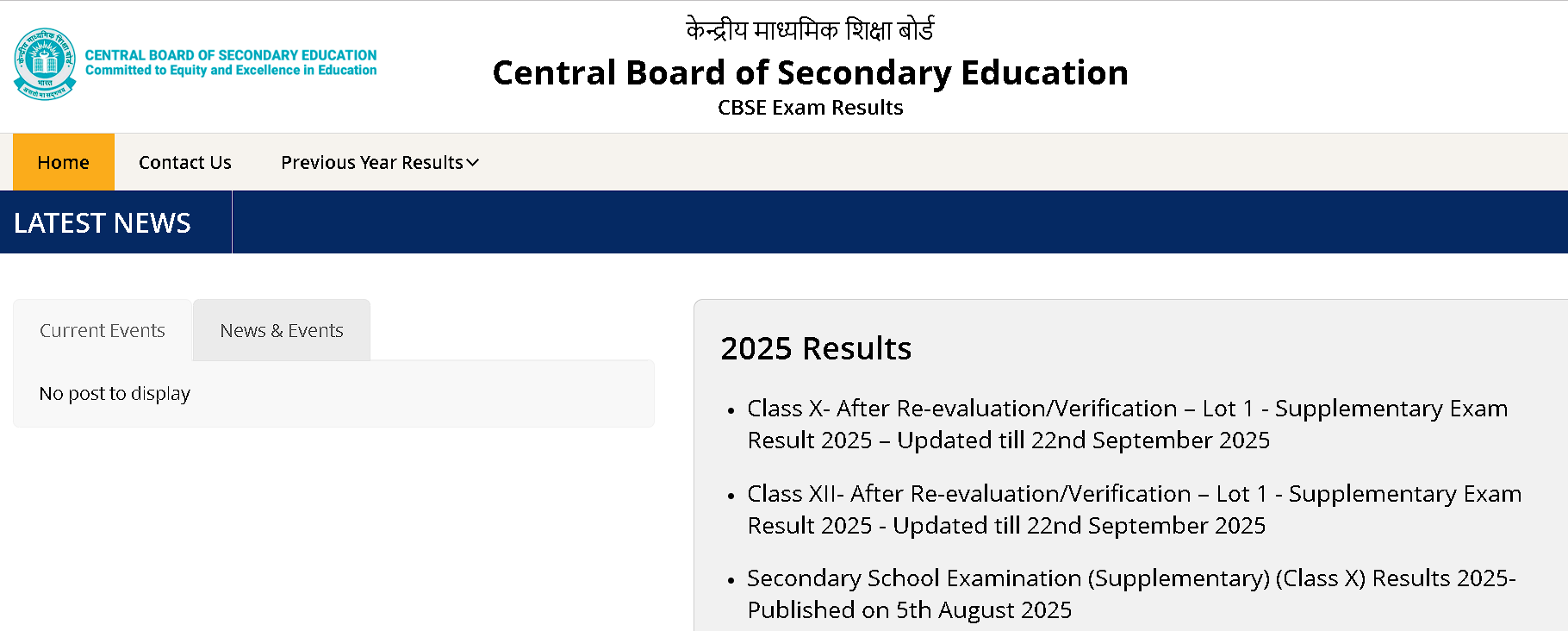Click the Hindi board name heading
Viewport: 1568px width, 631px height.
pos(810,28)
